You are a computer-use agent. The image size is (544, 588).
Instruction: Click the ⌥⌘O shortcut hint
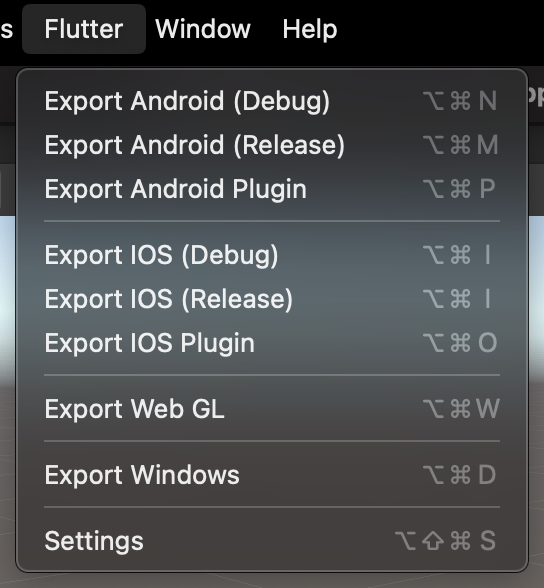click(460, 343)
